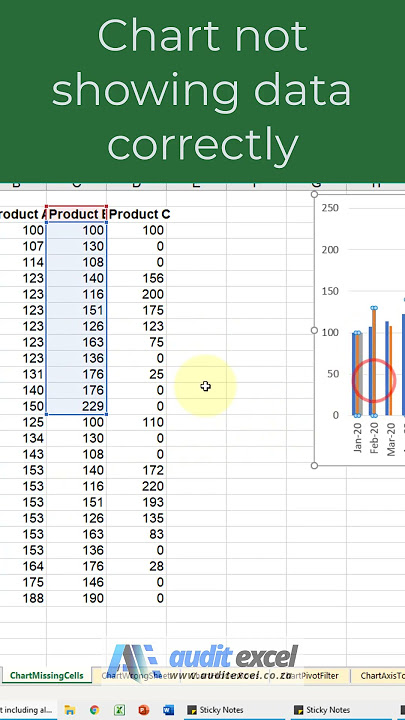Image resolution: width=405 pixels, height=720 pixels.
Task: Select the Product C header cell
Action: pos(137,214)
